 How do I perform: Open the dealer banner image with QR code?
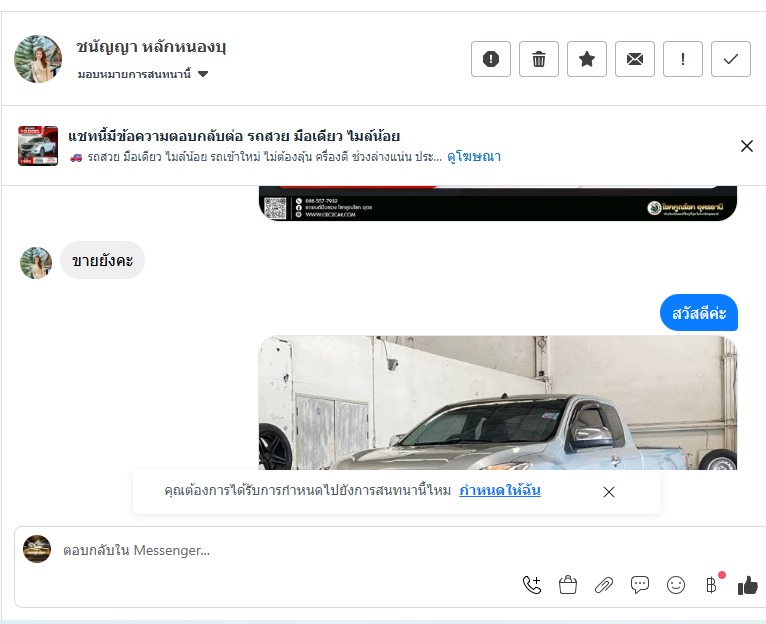click(x=497, y=203)
